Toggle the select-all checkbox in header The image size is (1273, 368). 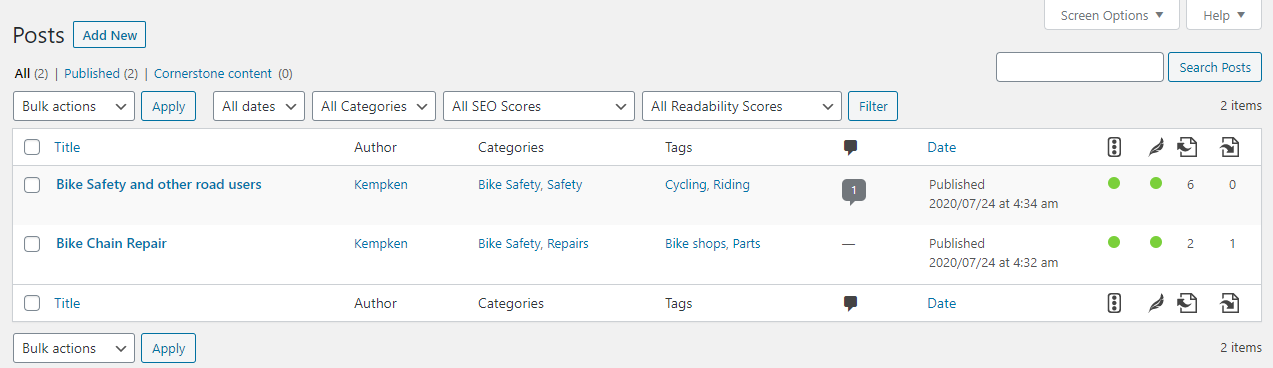tap(32, 147)
